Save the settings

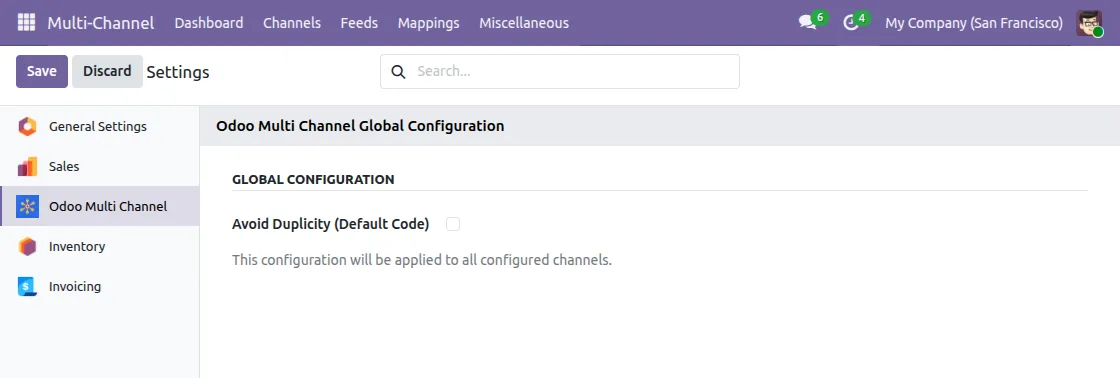coord(42,71)
